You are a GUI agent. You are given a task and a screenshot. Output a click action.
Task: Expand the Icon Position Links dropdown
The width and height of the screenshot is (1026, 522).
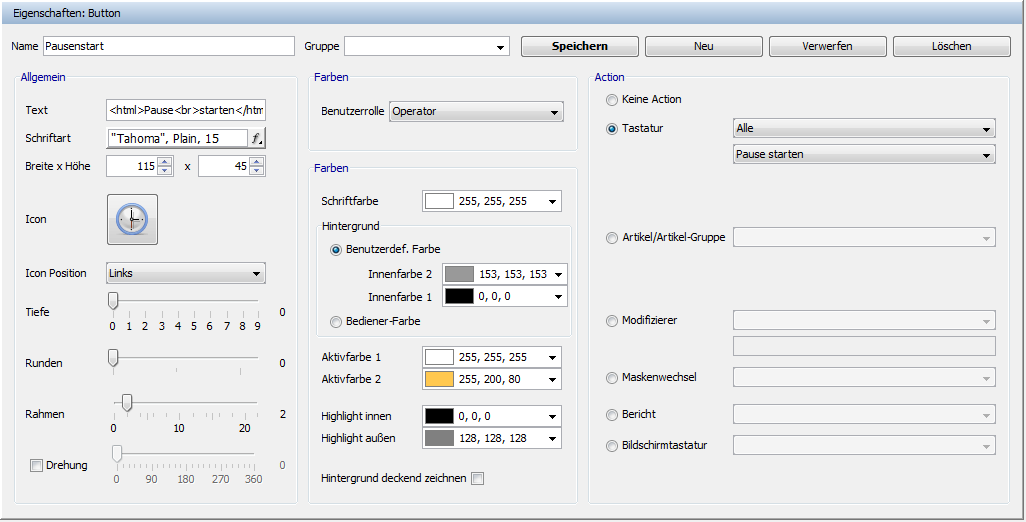click(x=184, y=273)
